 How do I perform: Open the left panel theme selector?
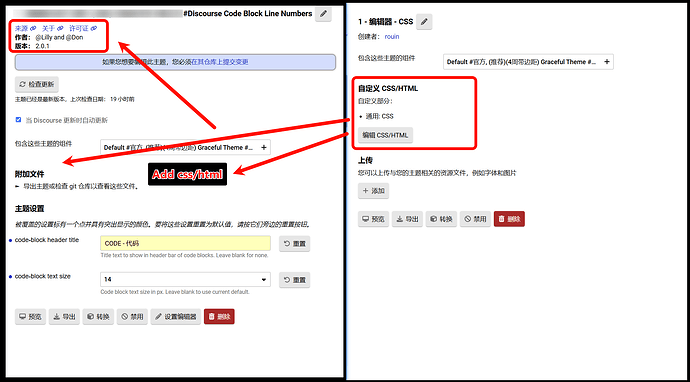pyautogui.click(x=185, y=147)
